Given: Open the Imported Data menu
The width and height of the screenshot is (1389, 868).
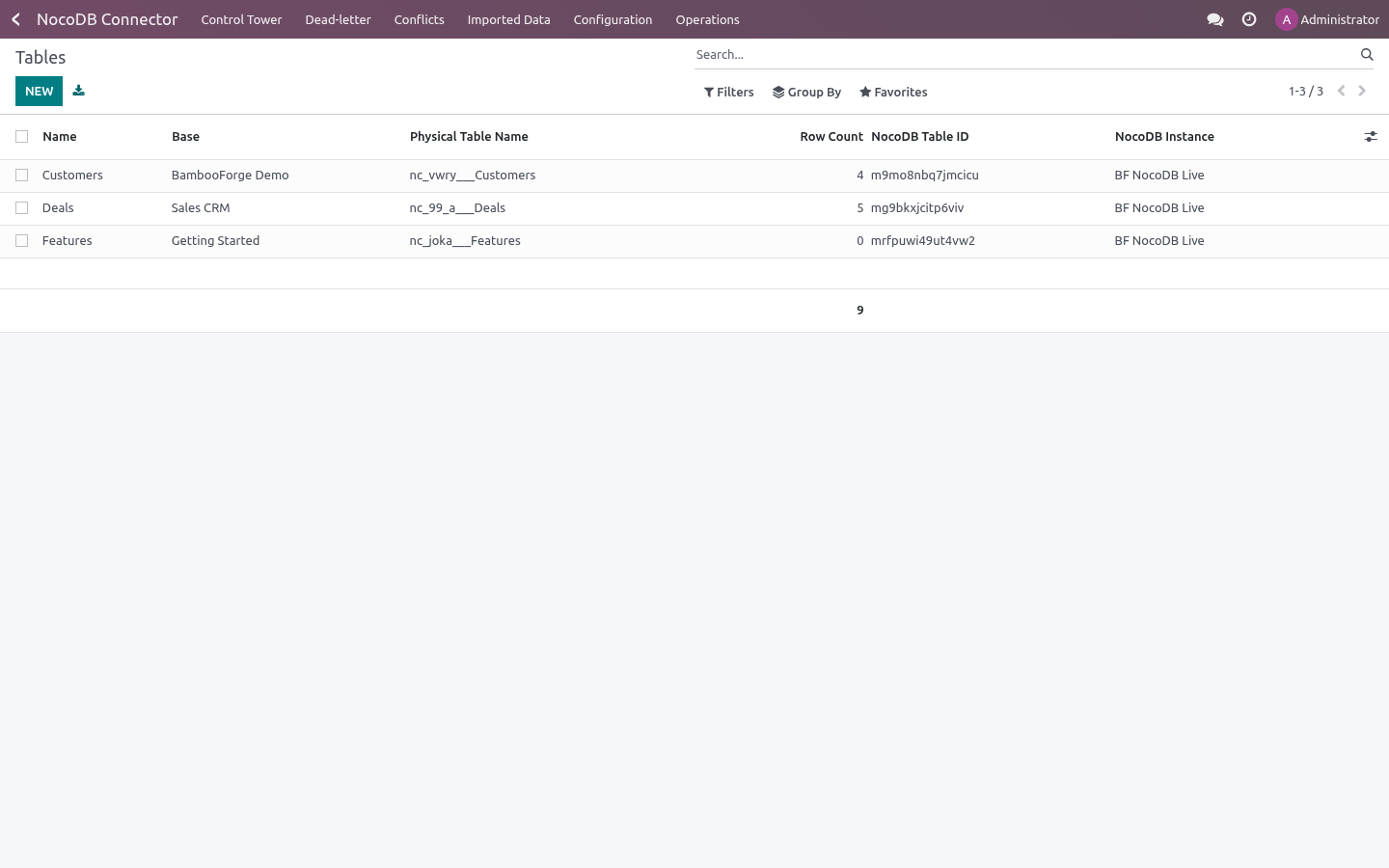Looking at the screenshot, I should [508, 19].
